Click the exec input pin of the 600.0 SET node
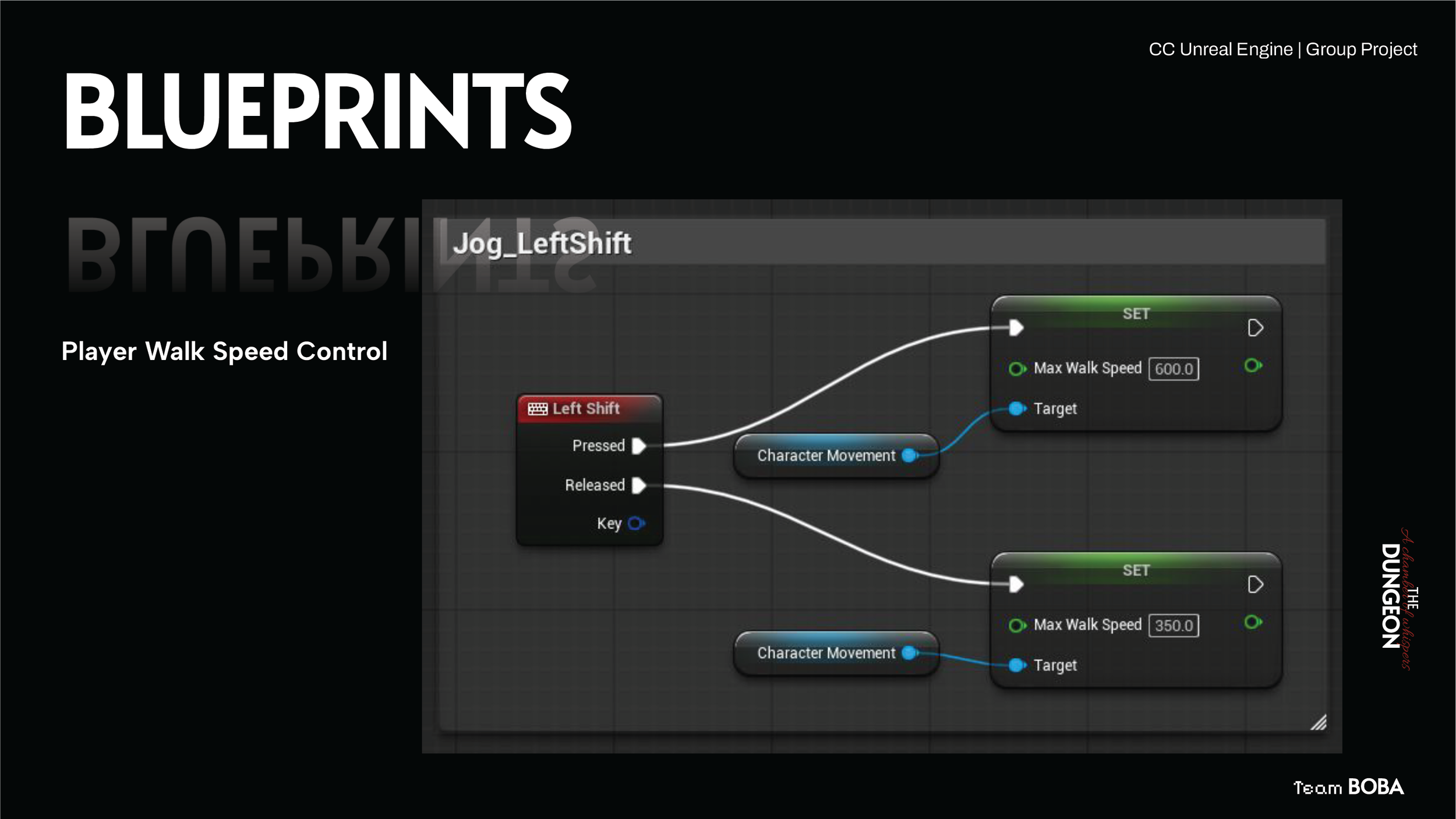 (1016, 328)
